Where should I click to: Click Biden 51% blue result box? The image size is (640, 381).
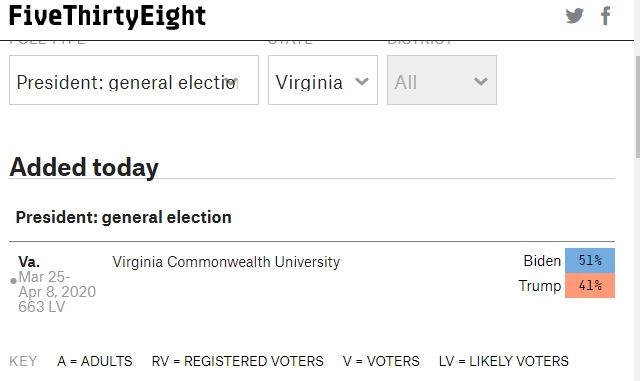click(590, 261)
